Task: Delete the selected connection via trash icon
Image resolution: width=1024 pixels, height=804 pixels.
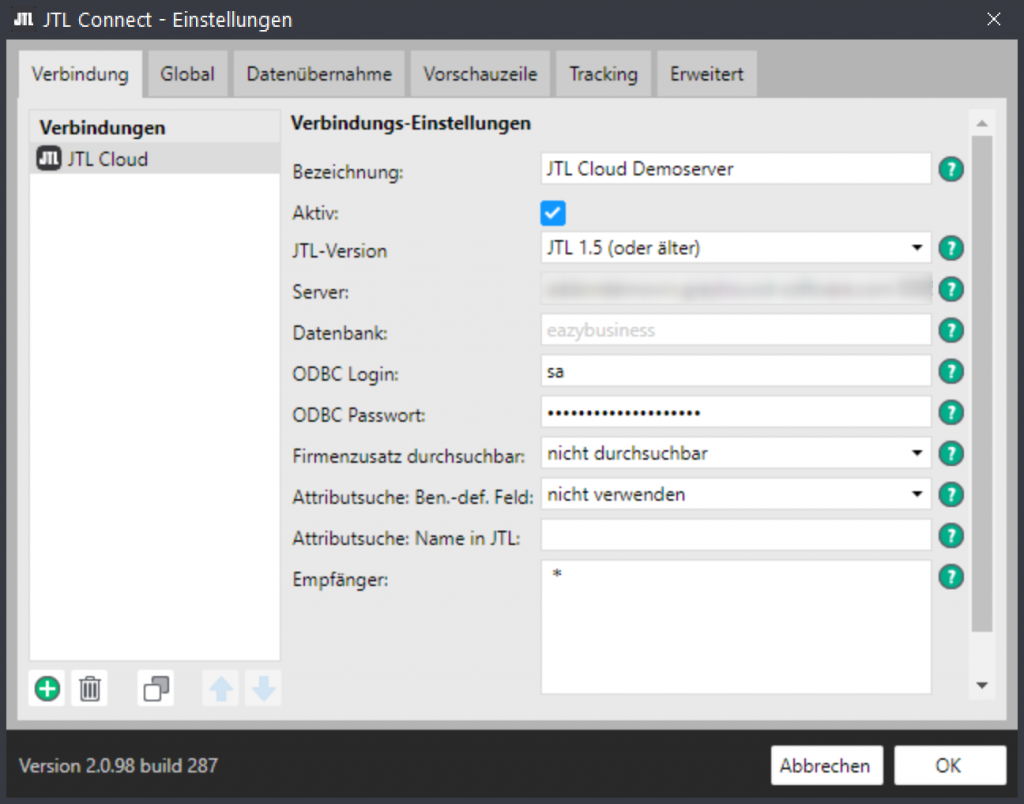Action: click(x=89, y=688)
